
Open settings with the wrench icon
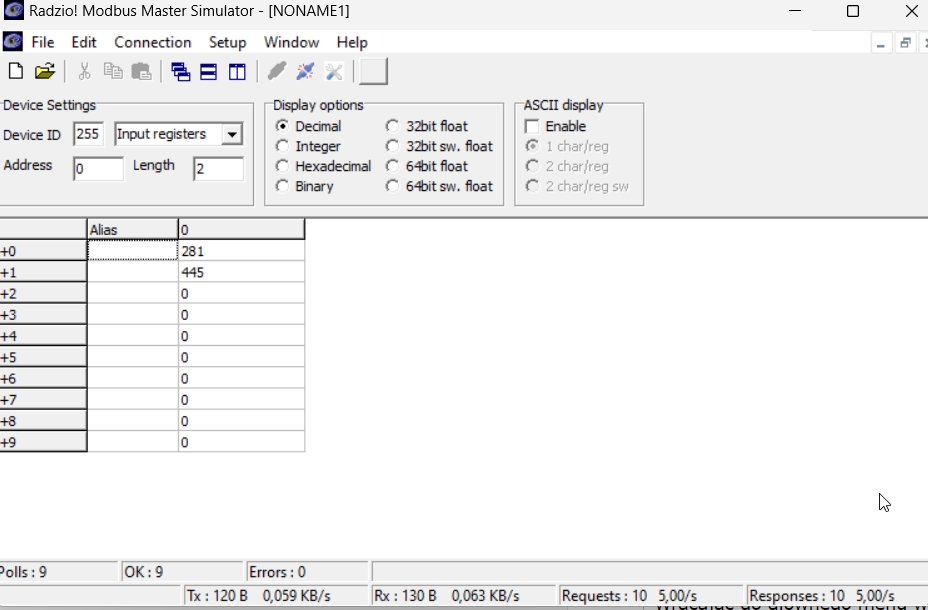[x=335, y=71]
